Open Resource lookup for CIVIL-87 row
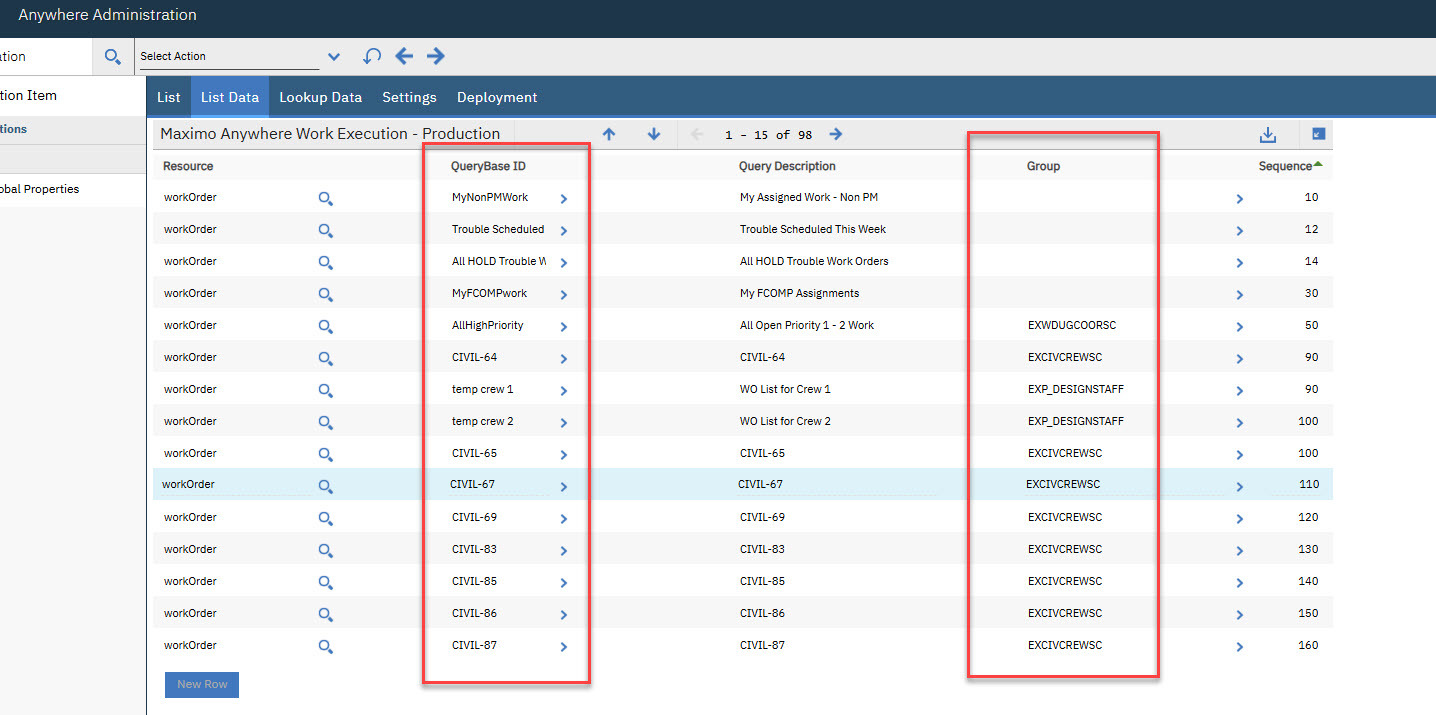 coord(325,646)
